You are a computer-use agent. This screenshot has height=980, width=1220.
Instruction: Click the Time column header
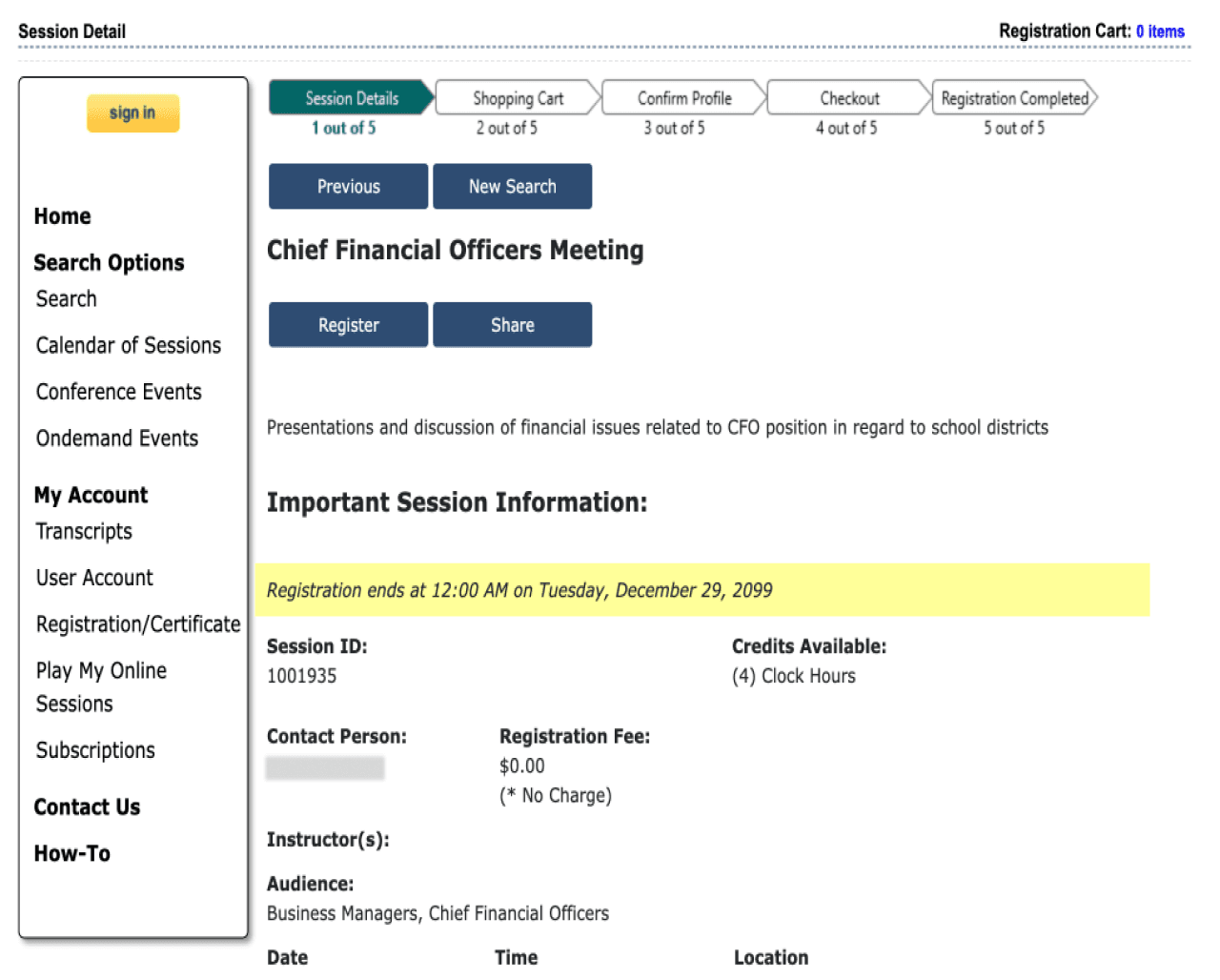pyautogui.click(x=516, y=958)
